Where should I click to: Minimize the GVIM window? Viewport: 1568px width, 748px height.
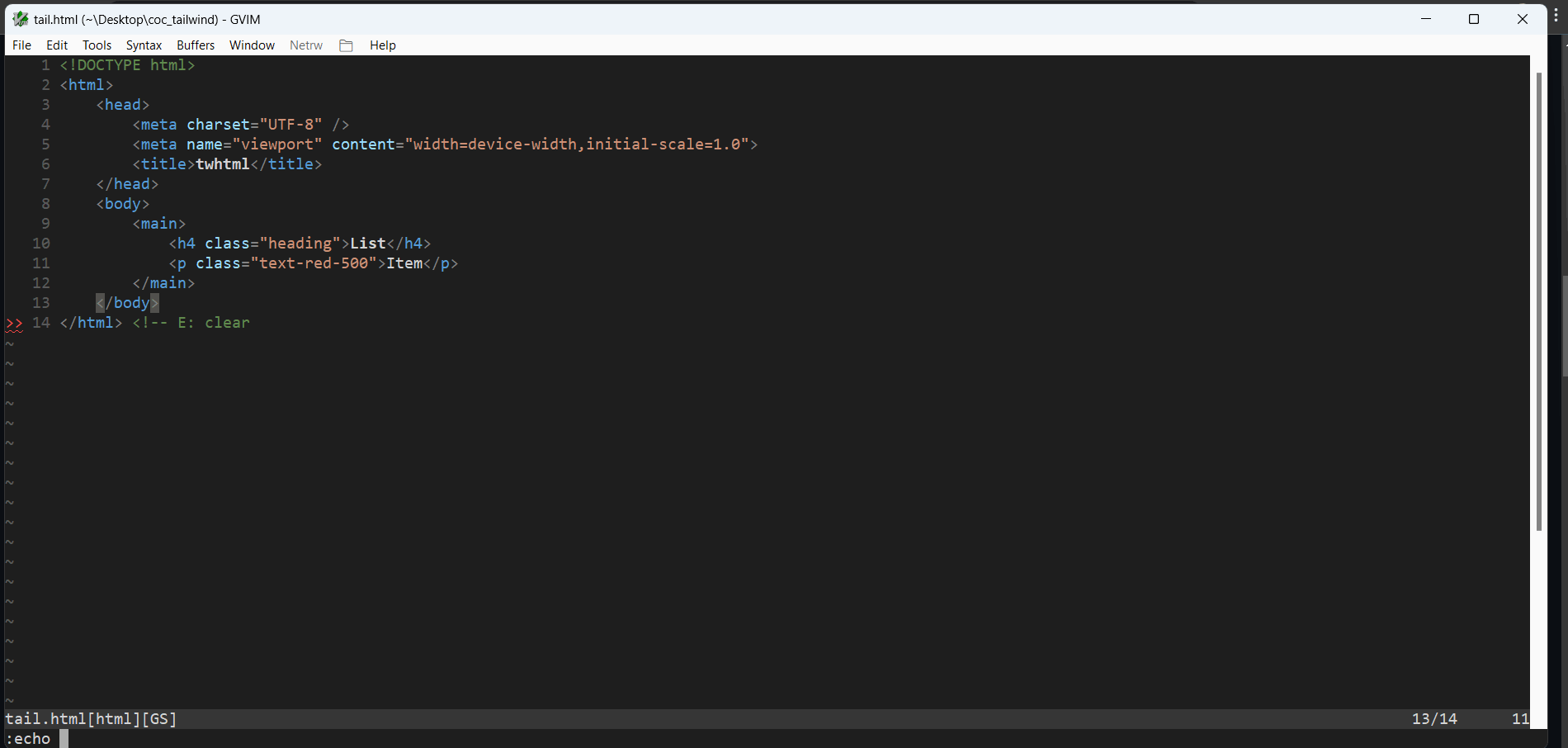point(1426,18)
